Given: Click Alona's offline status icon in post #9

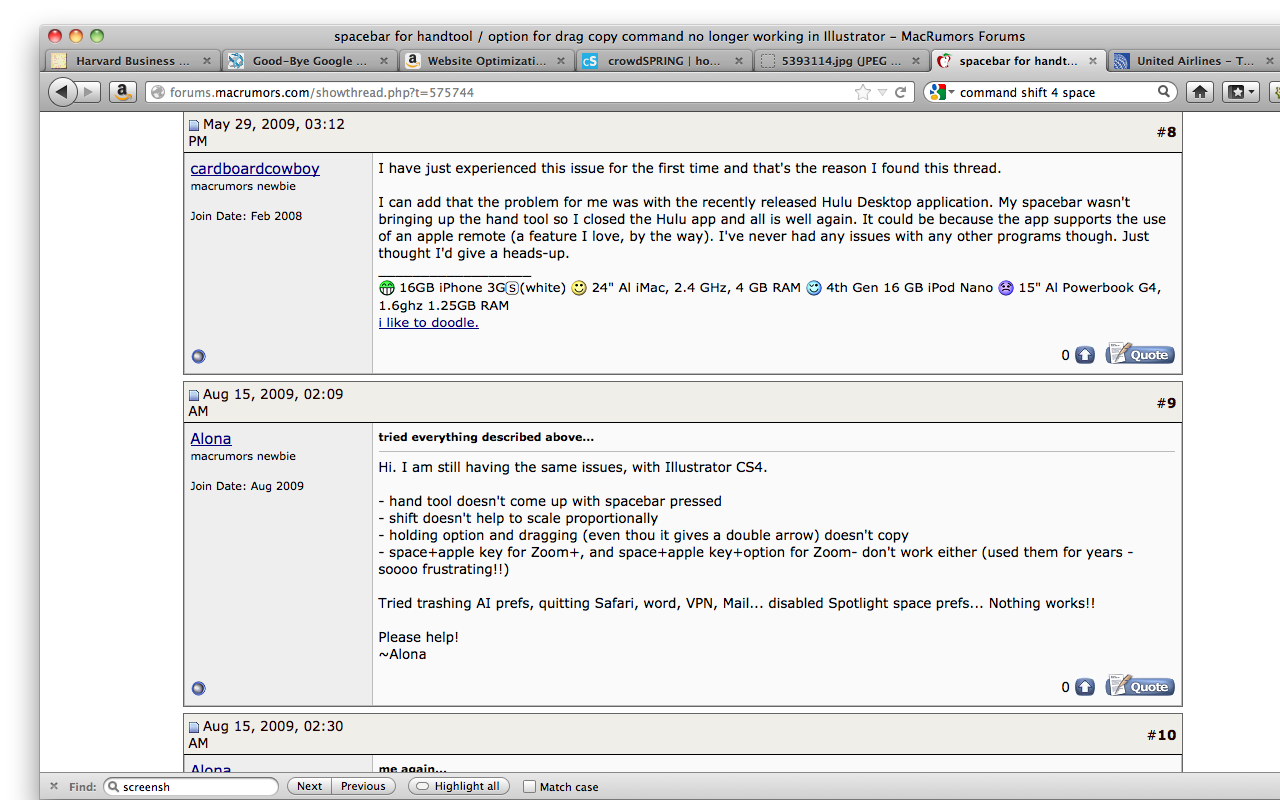Looking at the screenshot, I should click(198, 688).
